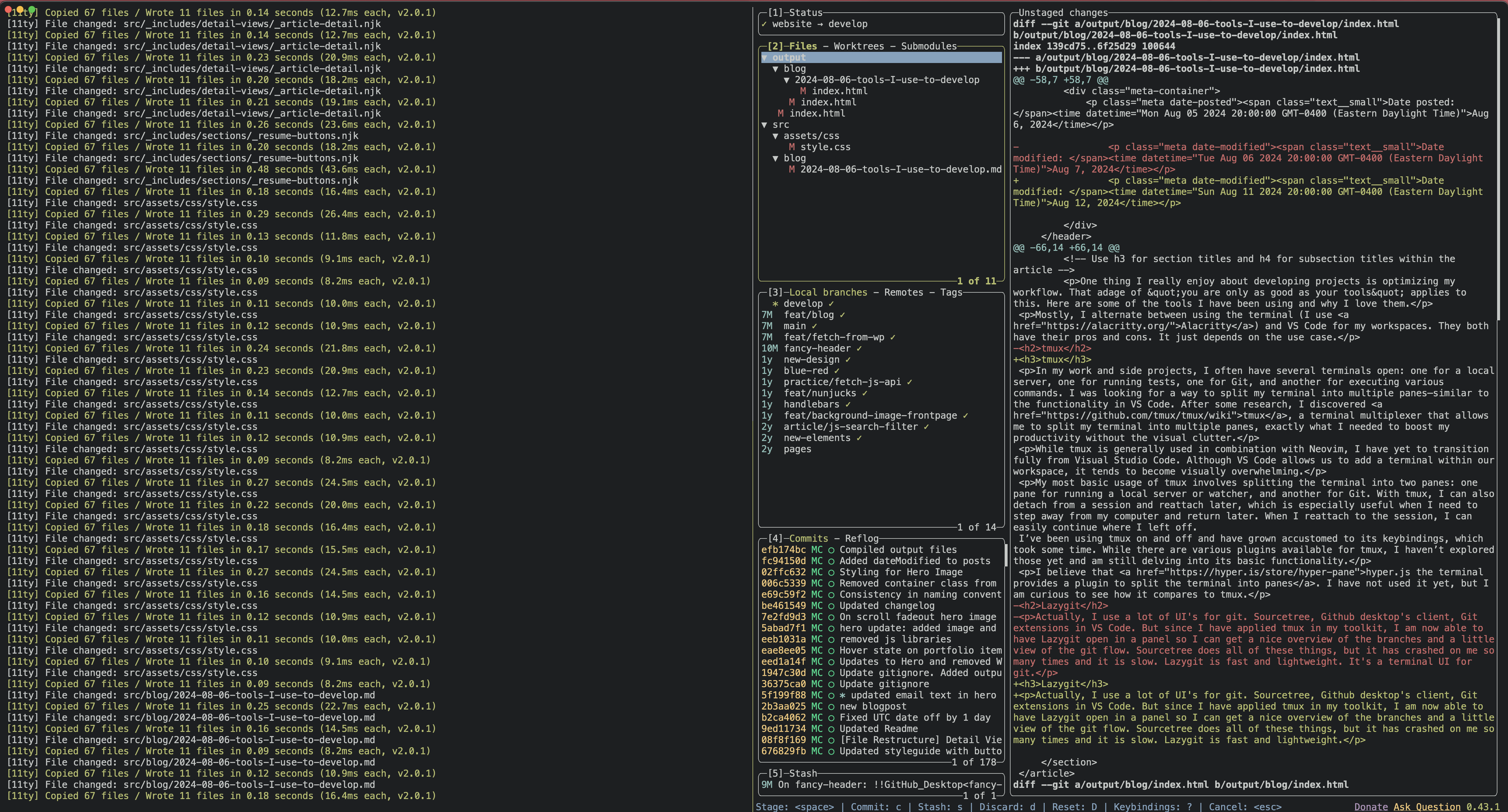Click the checkmark after main branch

814,326
